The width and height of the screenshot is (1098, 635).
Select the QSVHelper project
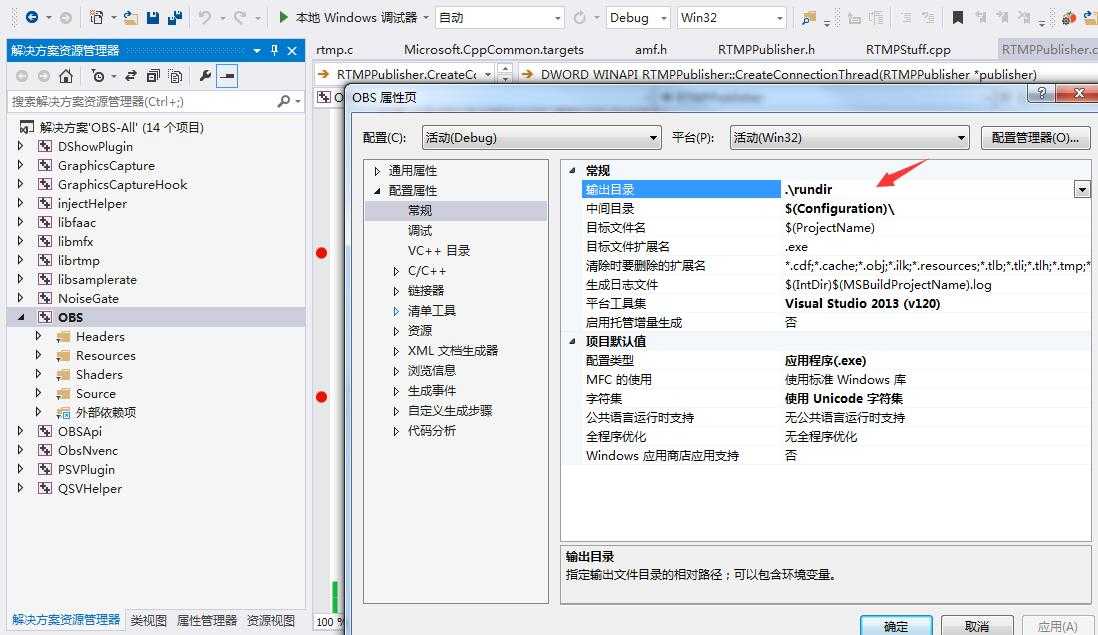[90, 489]
